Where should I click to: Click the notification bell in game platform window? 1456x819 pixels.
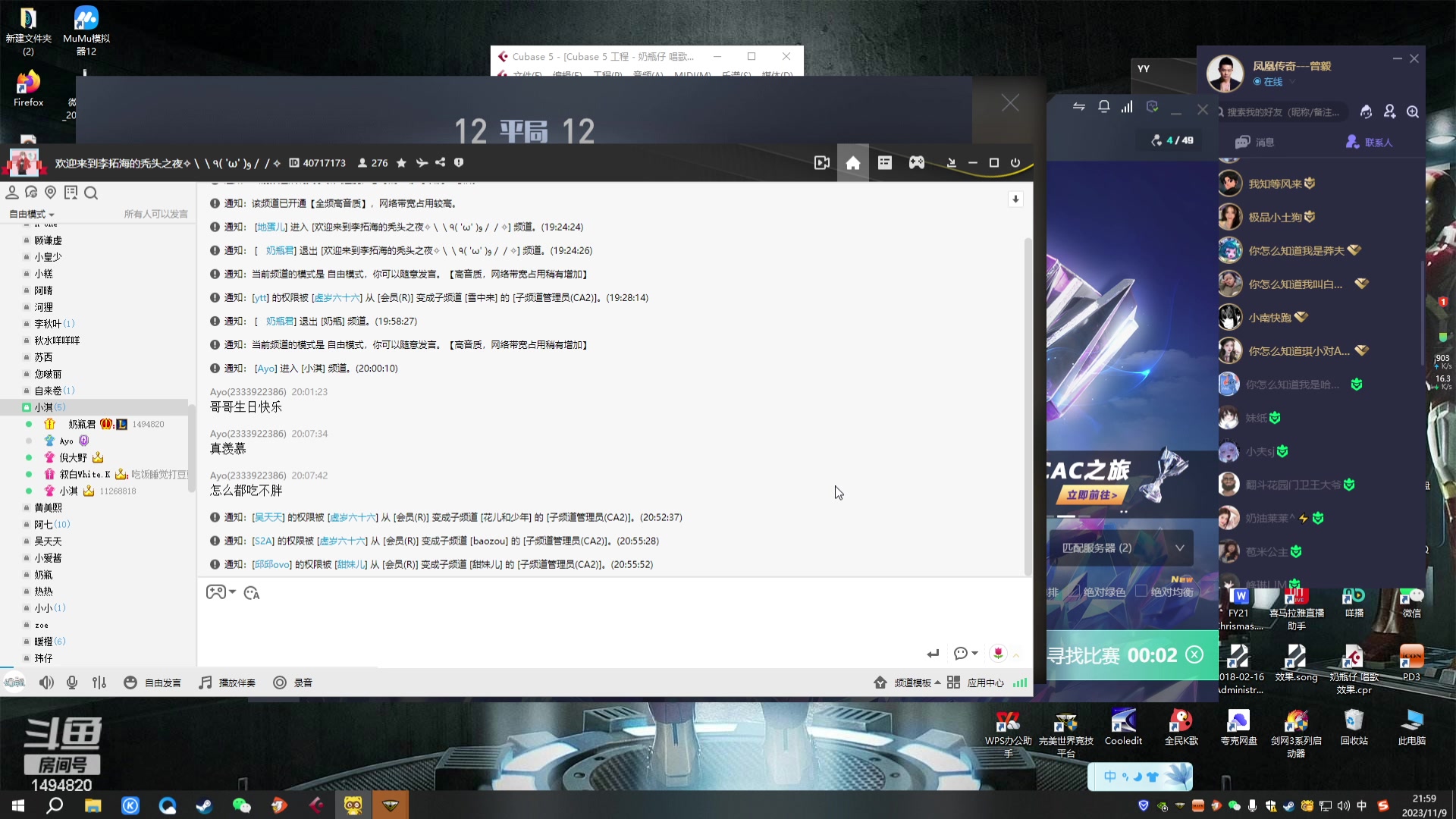[1104, 107]
